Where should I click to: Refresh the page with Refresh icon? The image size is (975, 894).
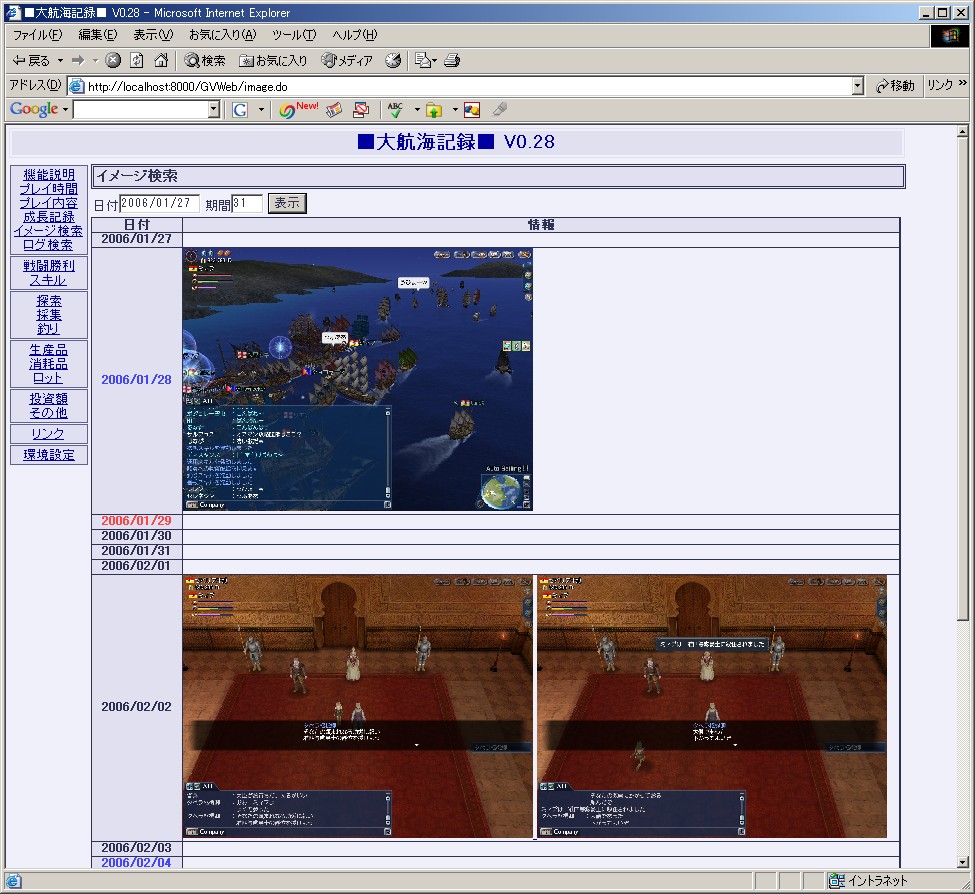(137, 60)
